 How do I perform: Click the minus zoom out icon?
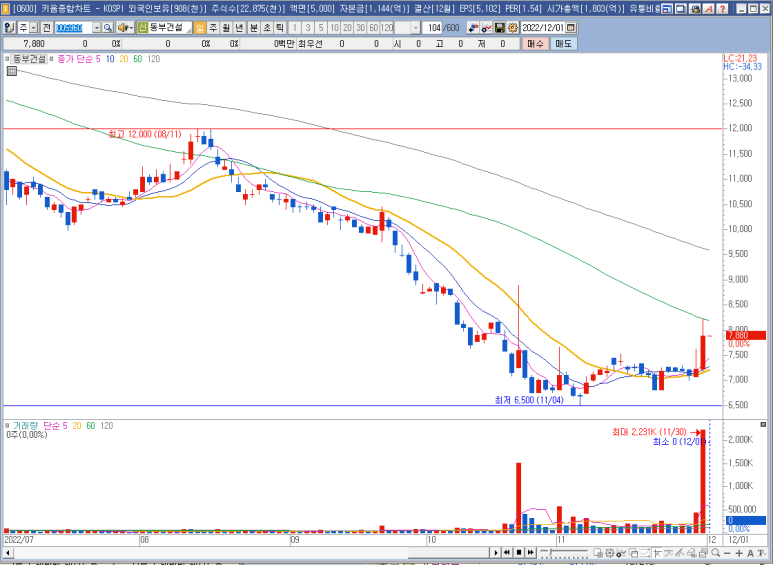(727, 553)
